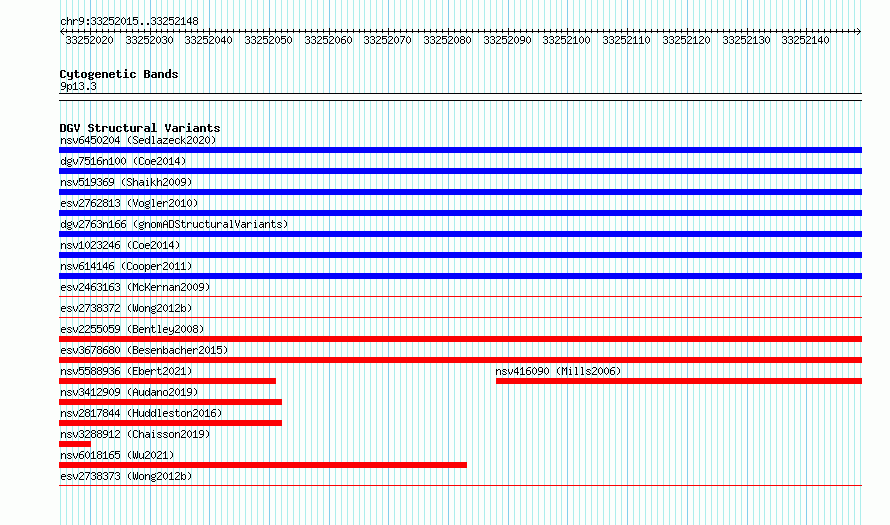This screenshot has height=525, width=890.
Task: Click the blue bar under nsv519369
Action: click(460, 192)
